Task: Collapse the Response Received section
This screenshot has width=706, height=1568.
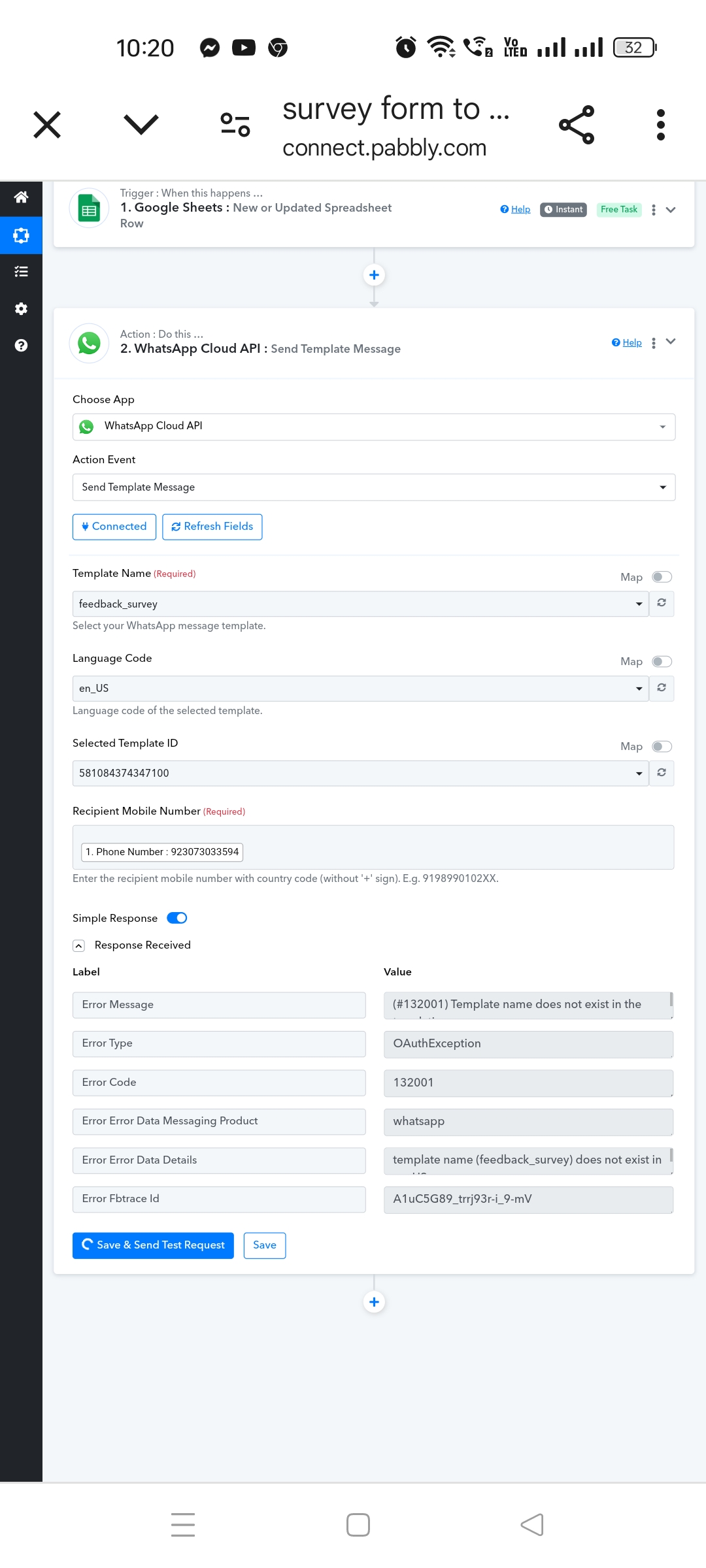Action: point(78,946)
